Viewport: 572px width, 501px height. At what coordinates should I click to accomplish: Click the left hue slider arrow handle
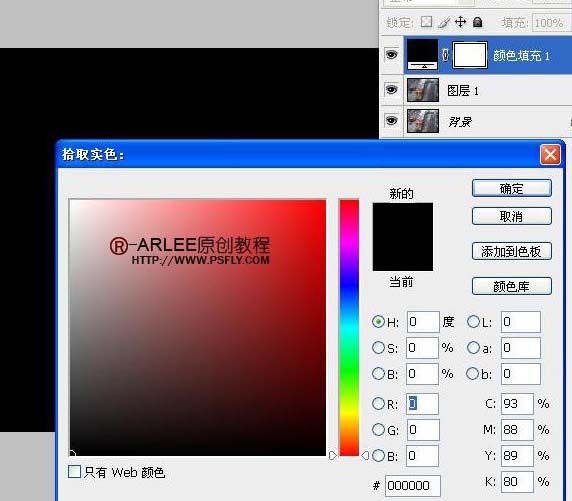pyautogui.click(x=332, y=455)
